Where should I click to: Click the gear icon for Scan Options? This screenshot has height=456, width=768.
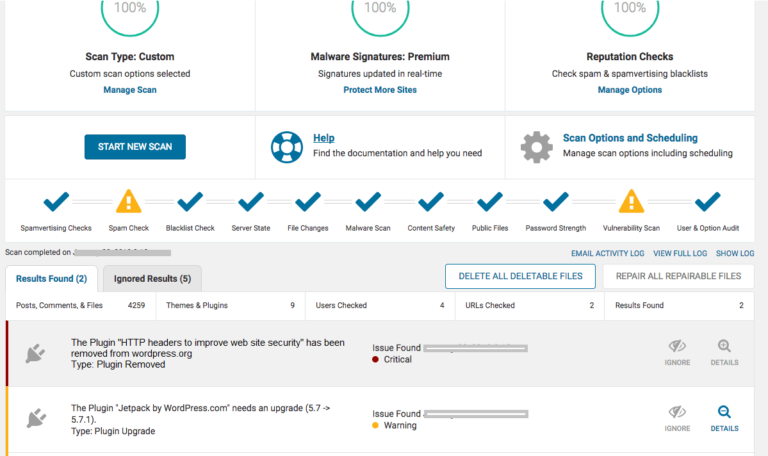click(536, 147)
